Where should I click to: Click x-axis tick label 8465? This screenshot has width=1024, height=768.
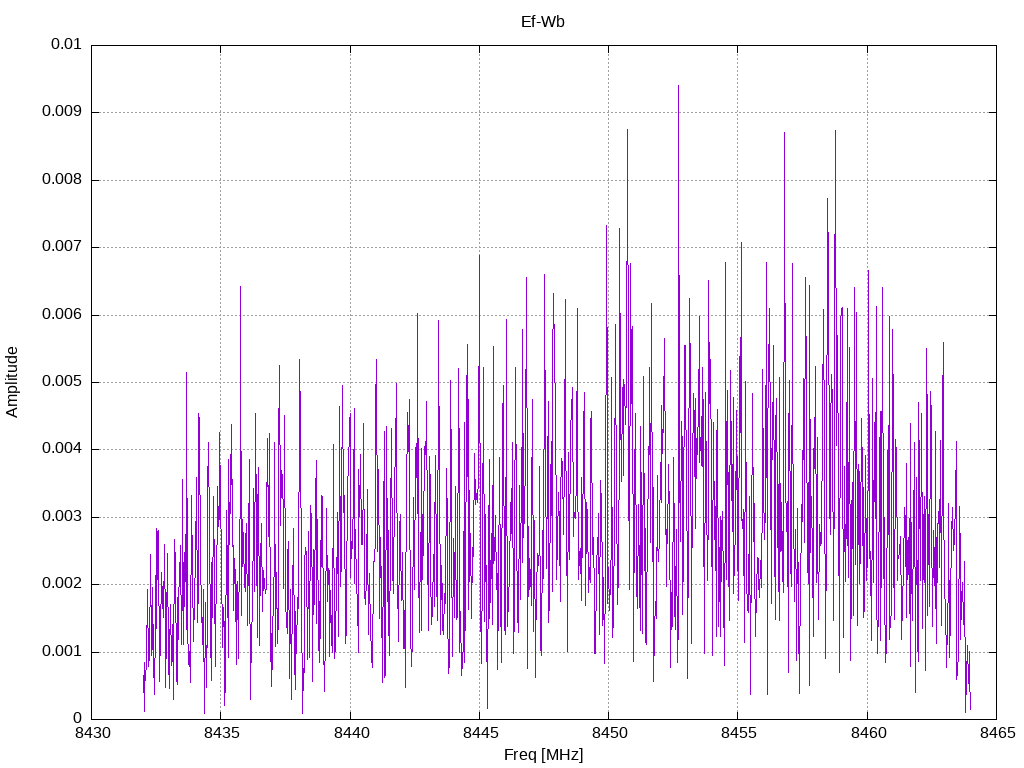[x=997, y=733]
